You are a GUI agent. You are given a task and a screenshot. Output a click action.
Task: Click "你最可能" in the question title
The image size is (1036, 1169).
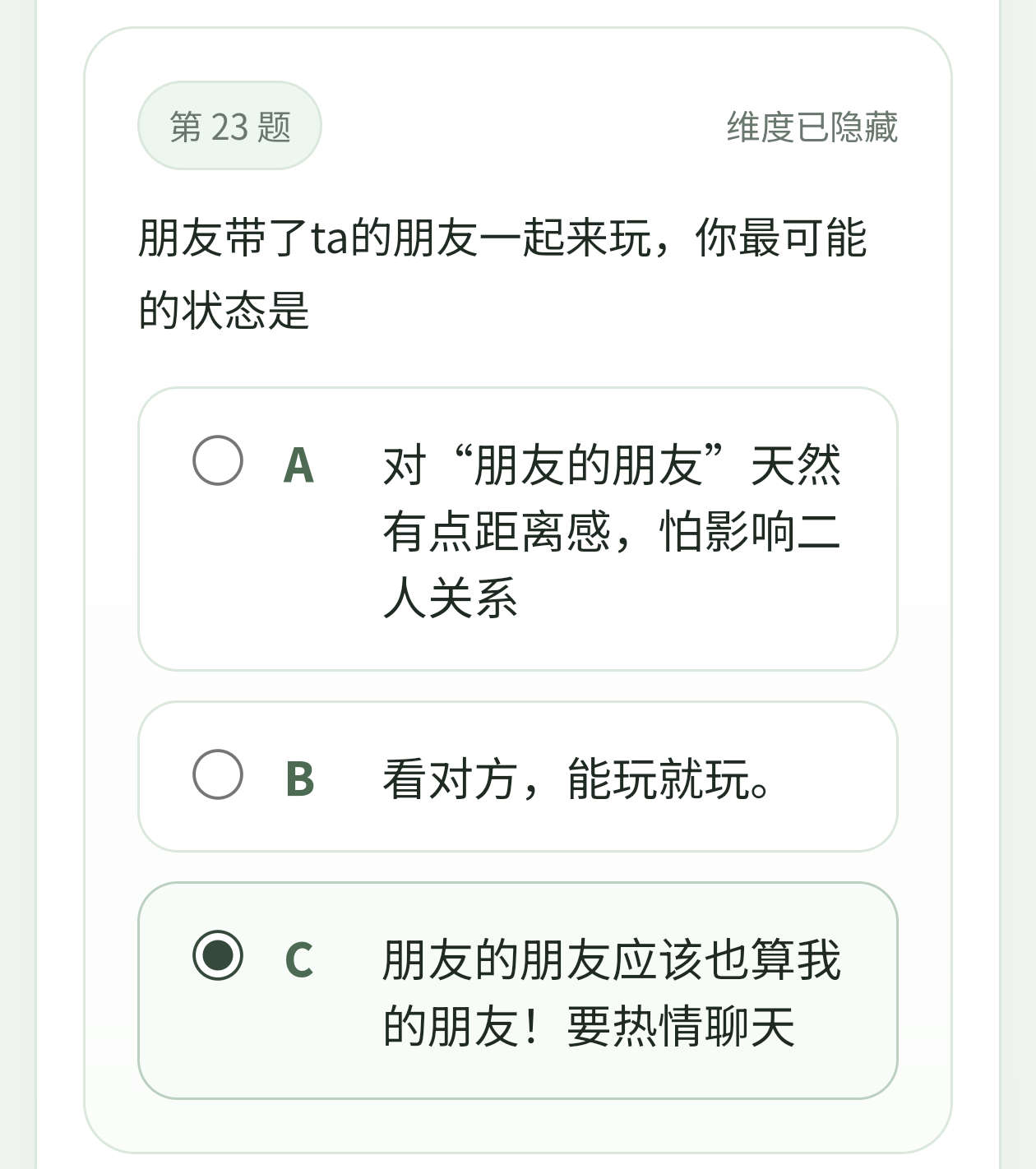(x=781, y=238)
